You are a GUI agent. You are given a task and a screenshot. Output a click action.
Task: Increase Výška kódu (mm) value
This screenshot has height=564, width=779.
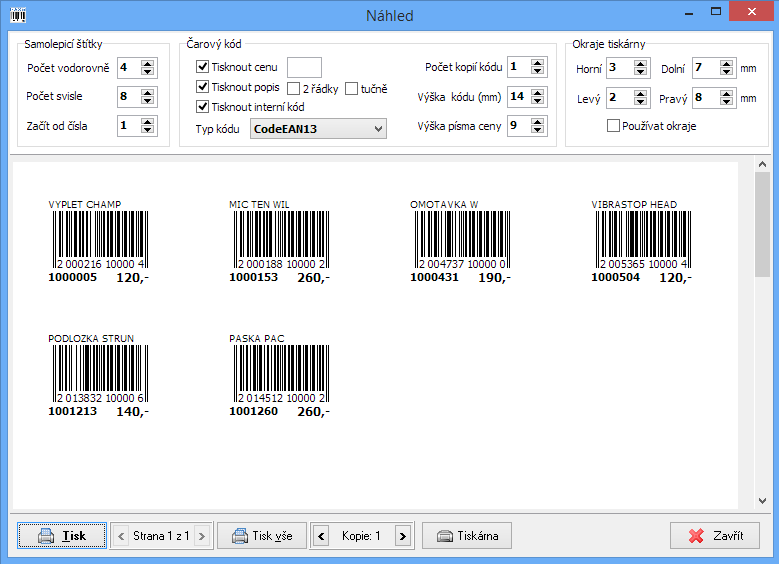pos(537,92)
